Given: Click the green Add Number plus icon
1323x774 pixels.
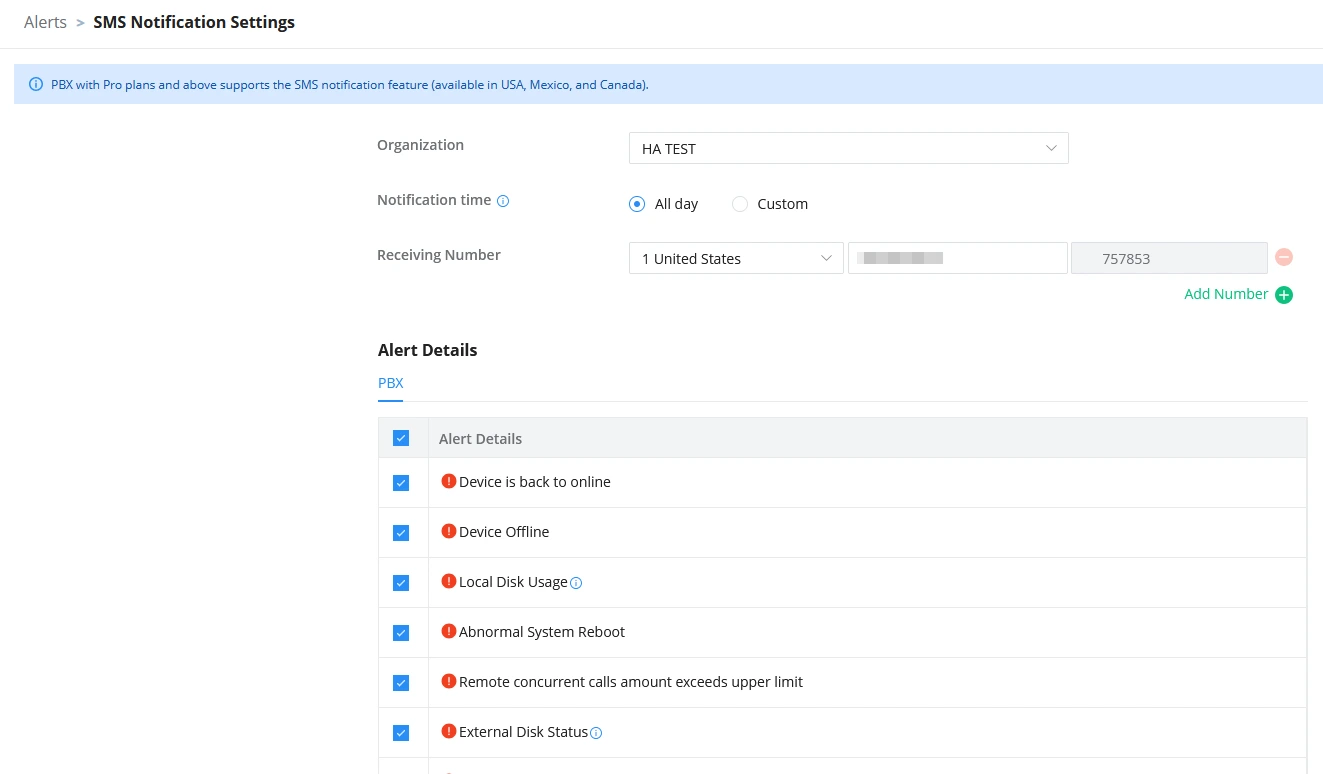Looking at the screenshot, I should pos(1284,295).
